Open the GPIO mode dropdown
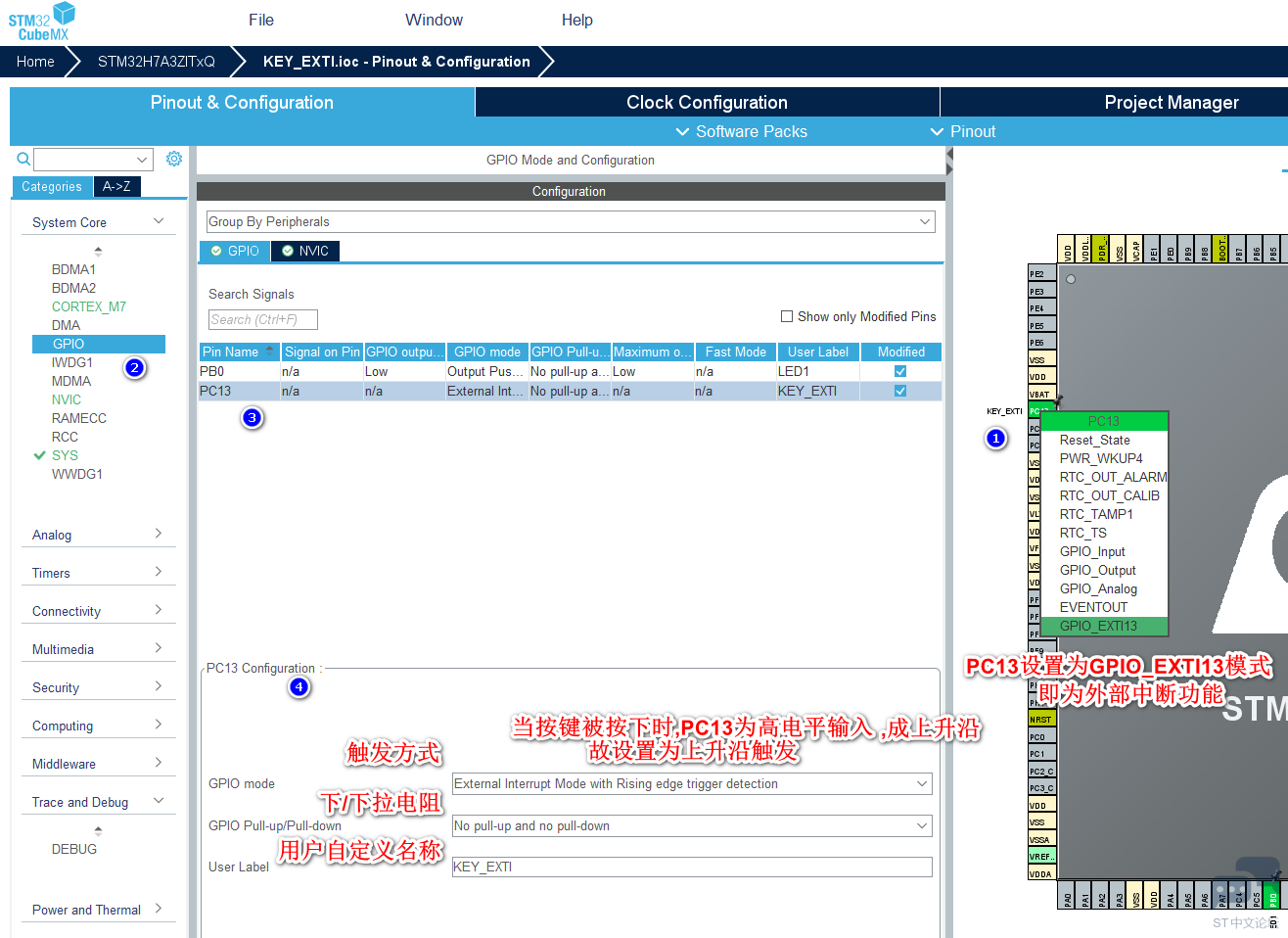 [692, 784]
